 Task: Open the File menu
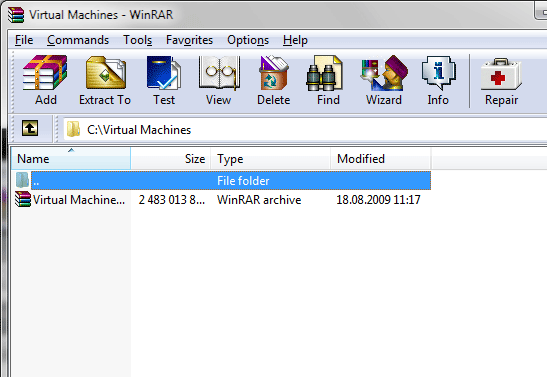click(x=24, y=40)
